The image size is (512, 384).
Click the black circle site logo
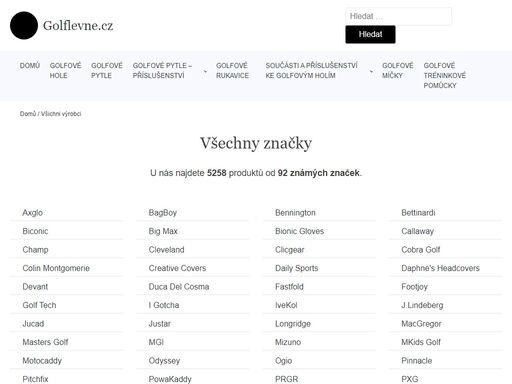pyautogui.click(x=24, y=25)
